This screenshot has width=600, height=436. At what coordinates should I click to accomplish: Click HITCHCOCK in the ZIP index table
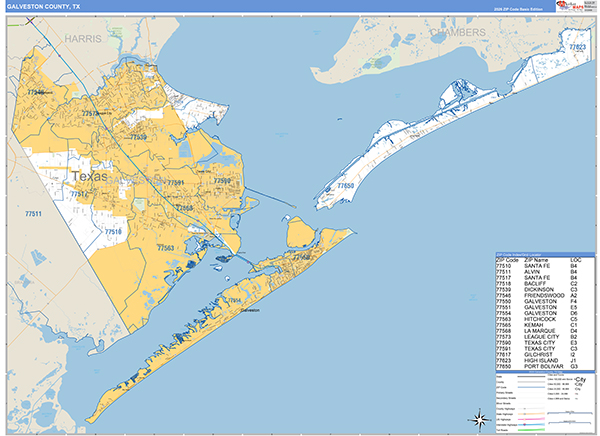pos(540,319)
